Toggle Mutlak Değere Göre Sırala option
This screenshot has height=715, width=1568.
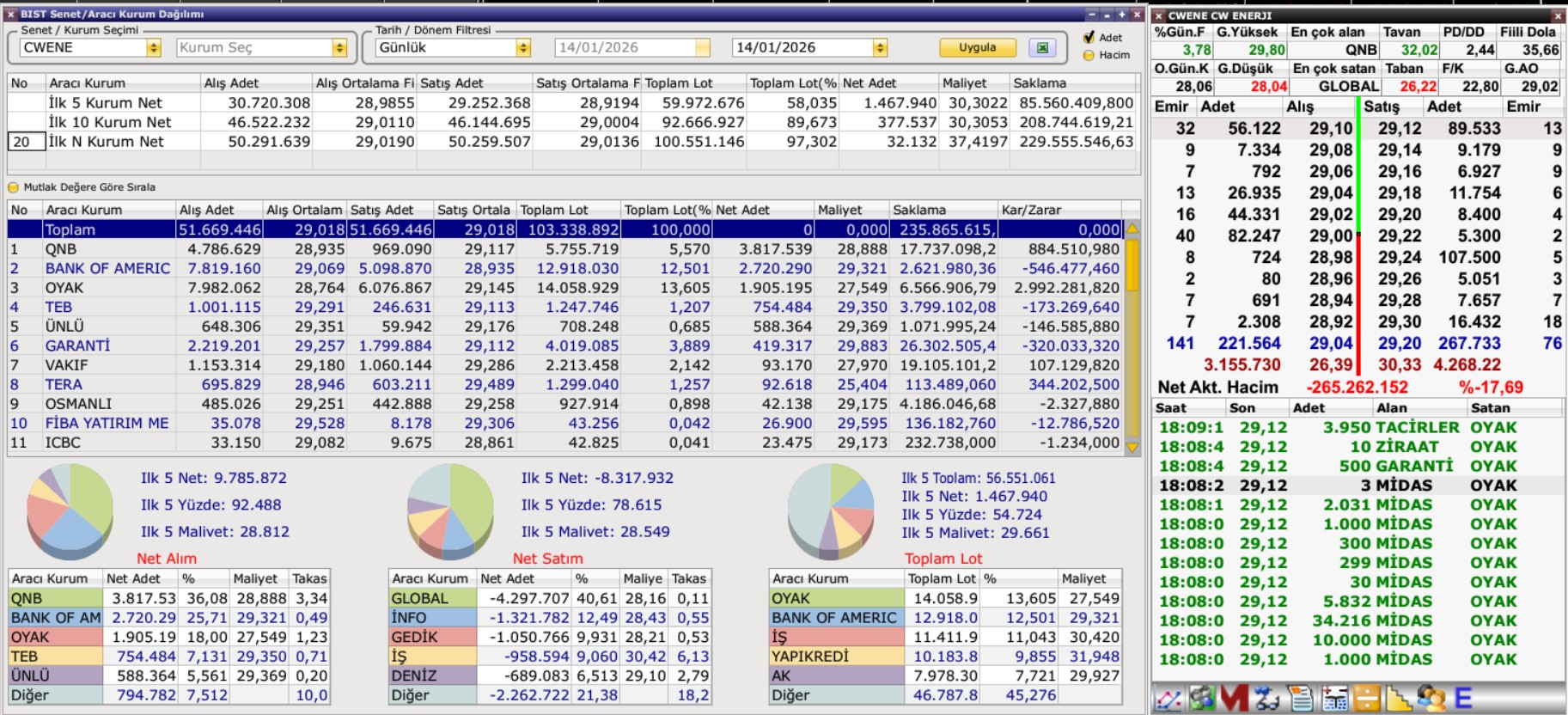click(13, 187)
